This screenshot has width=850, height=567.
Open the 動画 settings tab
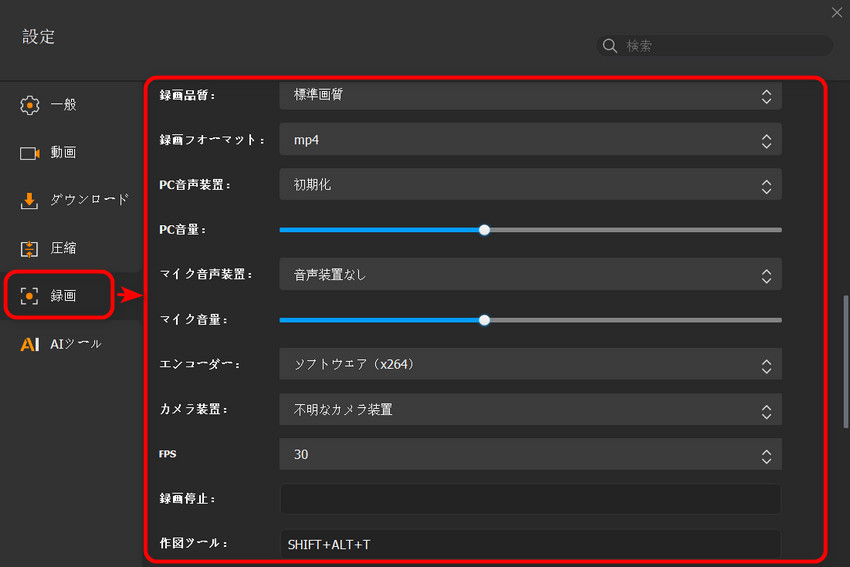click(x=70, y=153)
